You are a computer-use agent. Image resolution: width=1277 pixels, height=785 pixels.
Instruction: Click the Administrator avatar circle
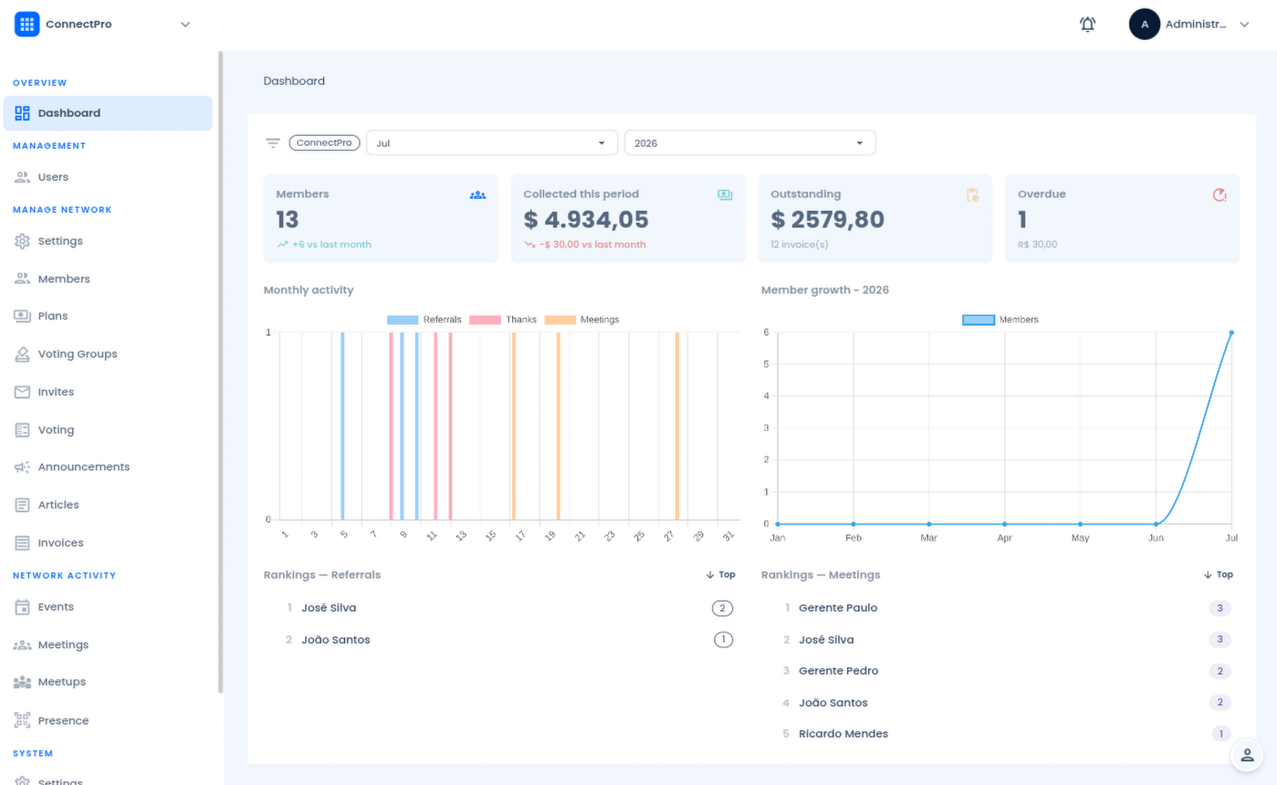pos(1144,24)
